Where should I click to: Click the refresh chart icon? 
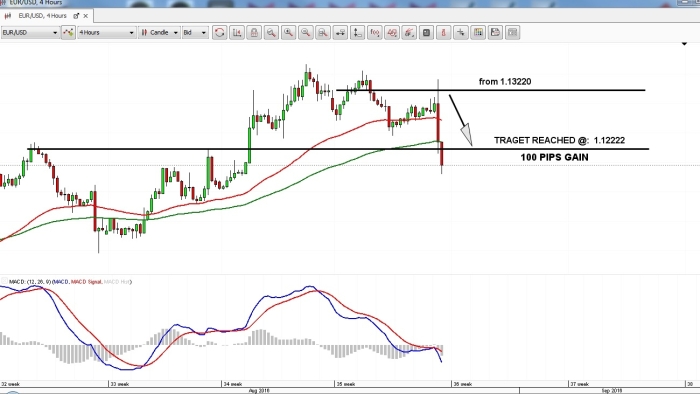click(x=219, y=33)
